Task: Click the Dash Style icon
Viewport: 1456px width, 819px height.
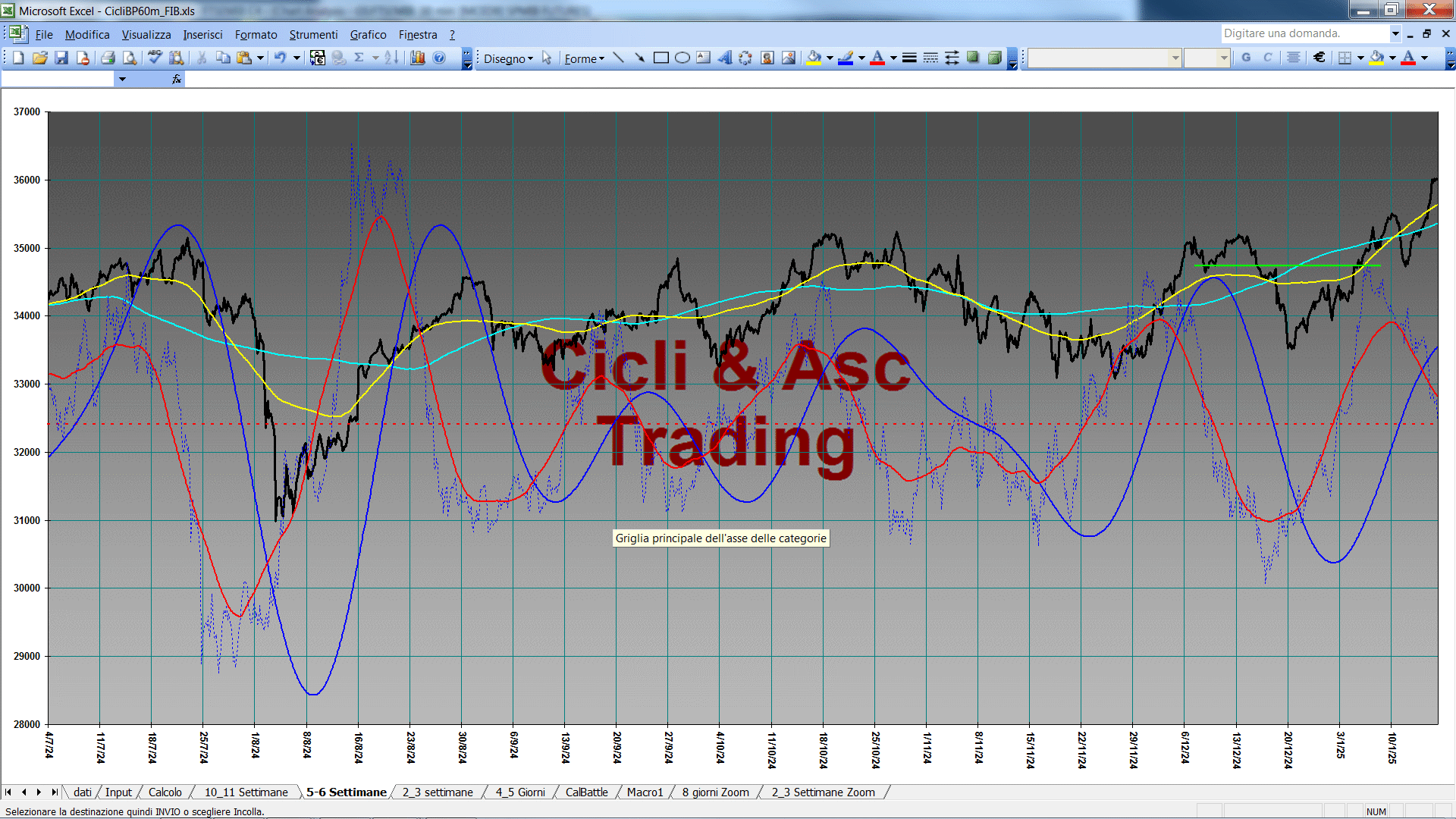Action: click(930, 58)
